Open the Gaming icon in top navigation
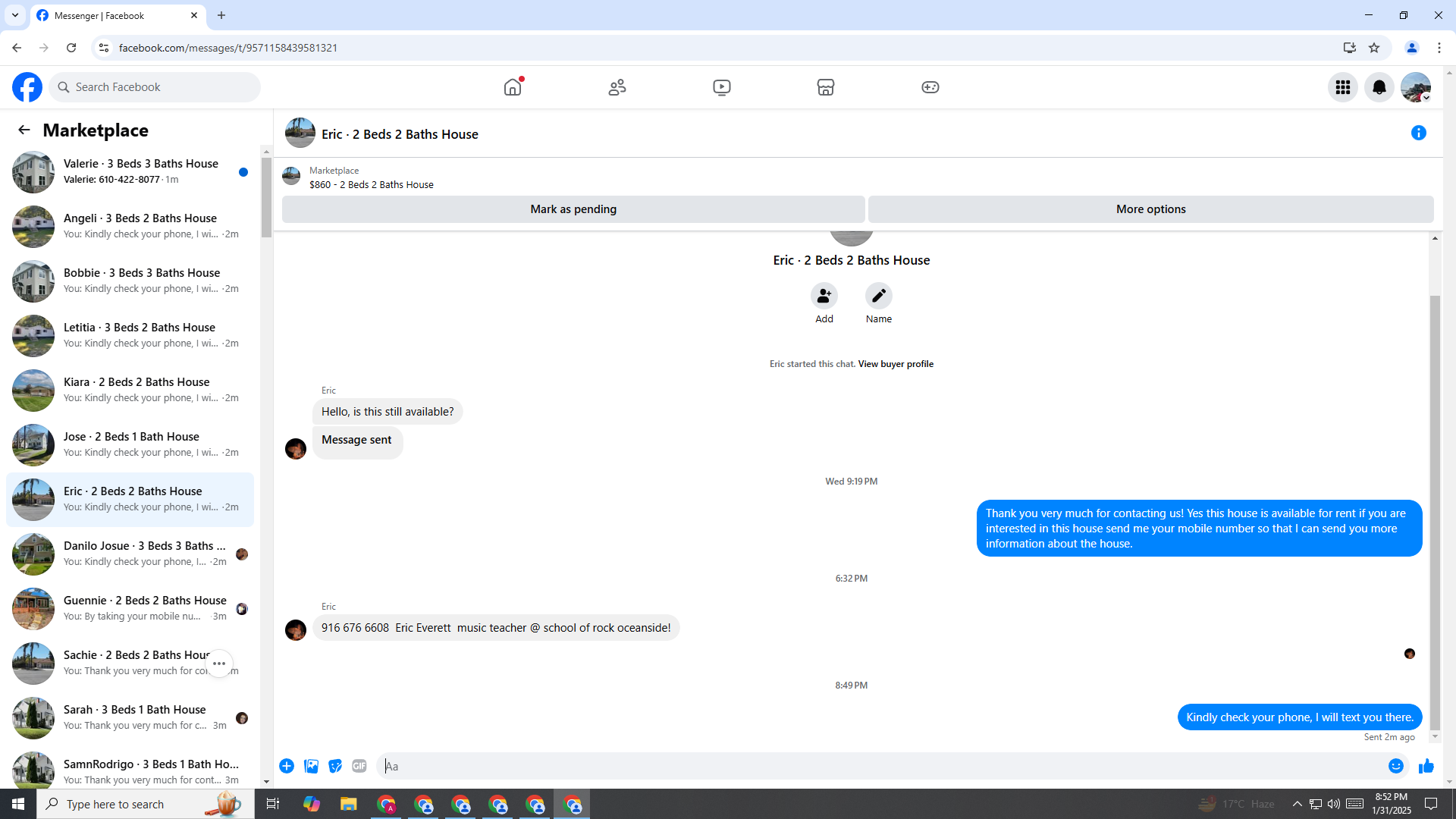 click(930, 87)
